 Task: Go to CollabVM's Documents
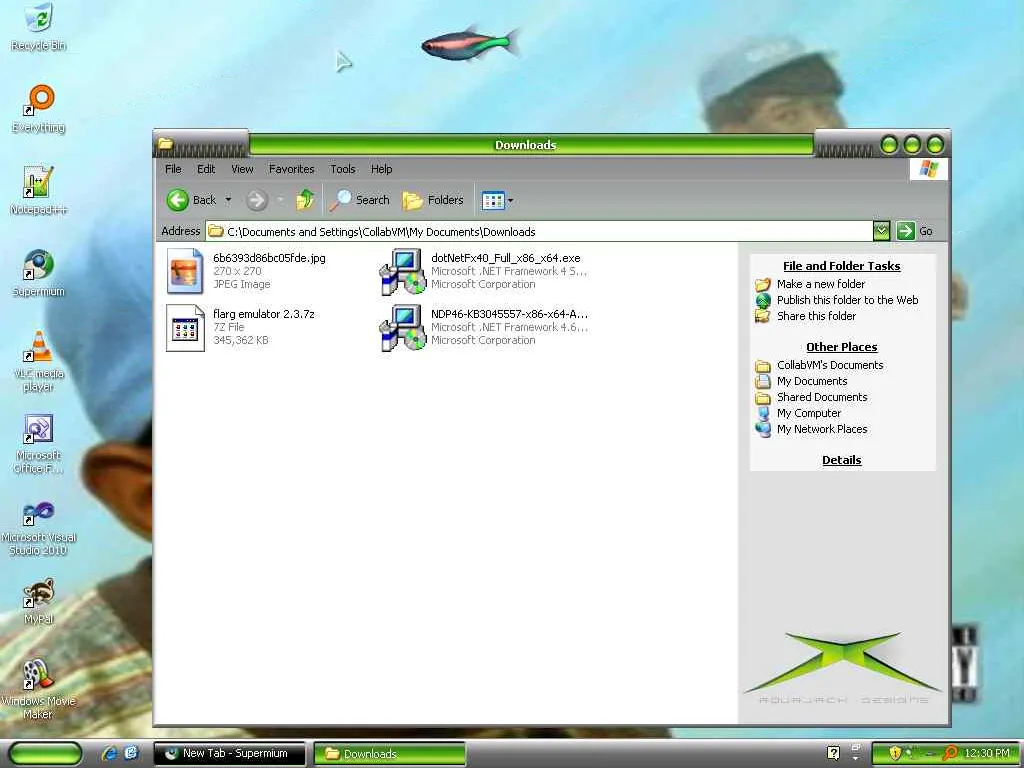pyautogui.click(x=829, y=365)
